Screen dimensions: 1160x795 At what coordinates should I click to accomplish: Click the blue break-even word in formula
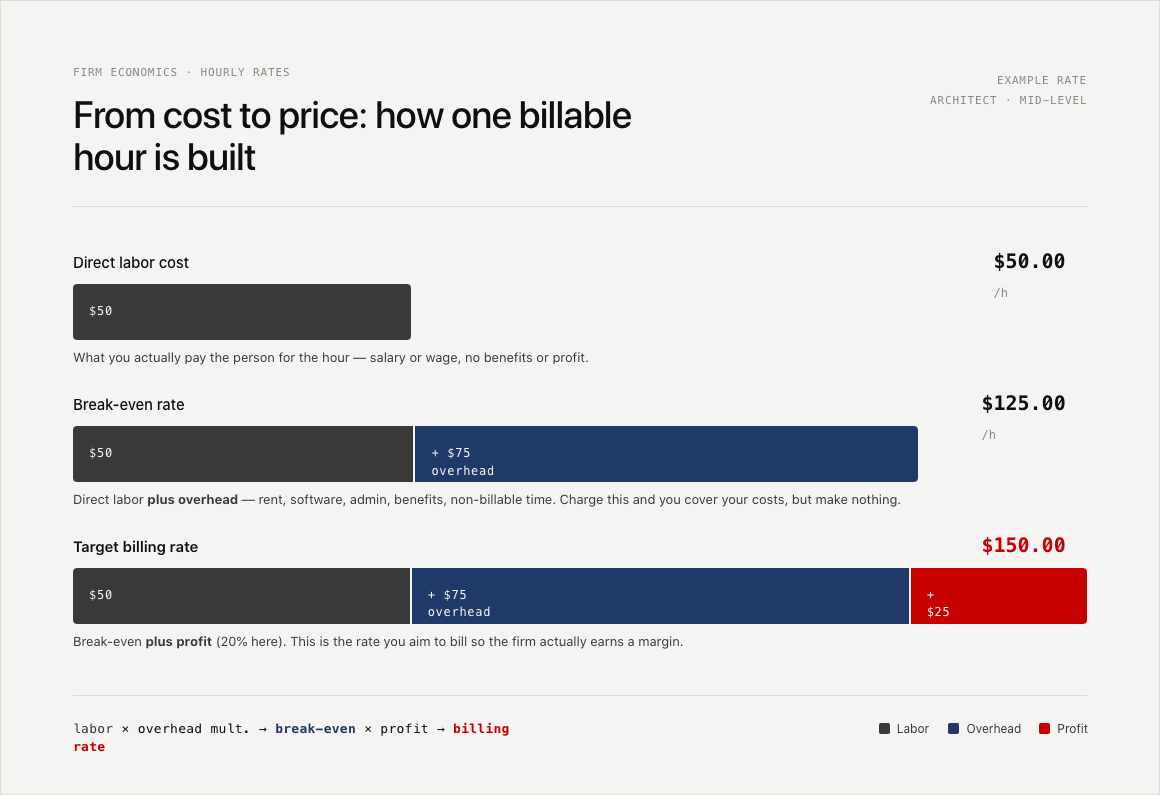315,728
